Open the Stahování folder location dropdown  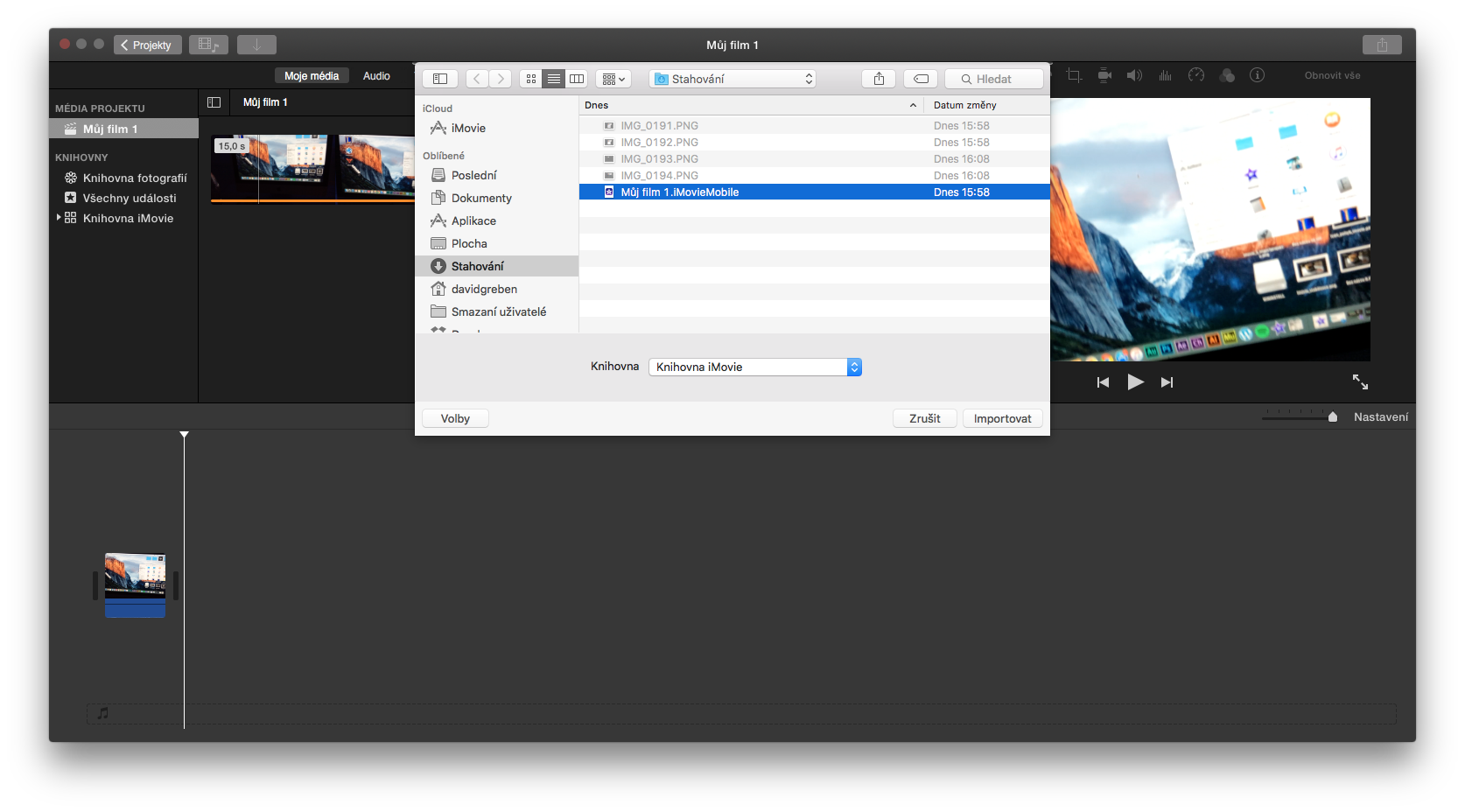pyautogui.click(x=732, y=79)
